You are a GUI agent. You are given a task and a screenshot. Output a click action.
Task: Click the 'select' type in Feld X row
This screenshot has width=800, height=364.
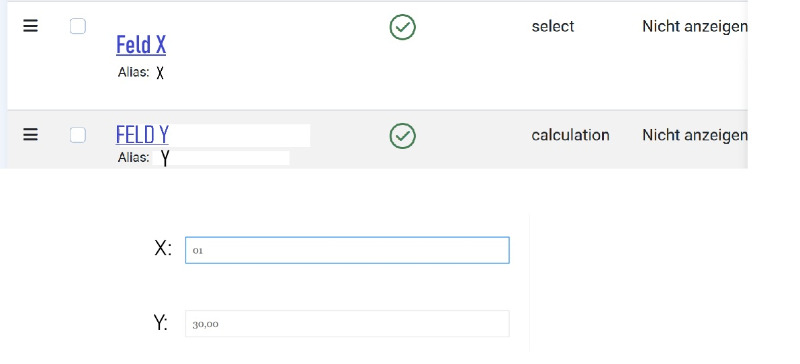[553, 26]
